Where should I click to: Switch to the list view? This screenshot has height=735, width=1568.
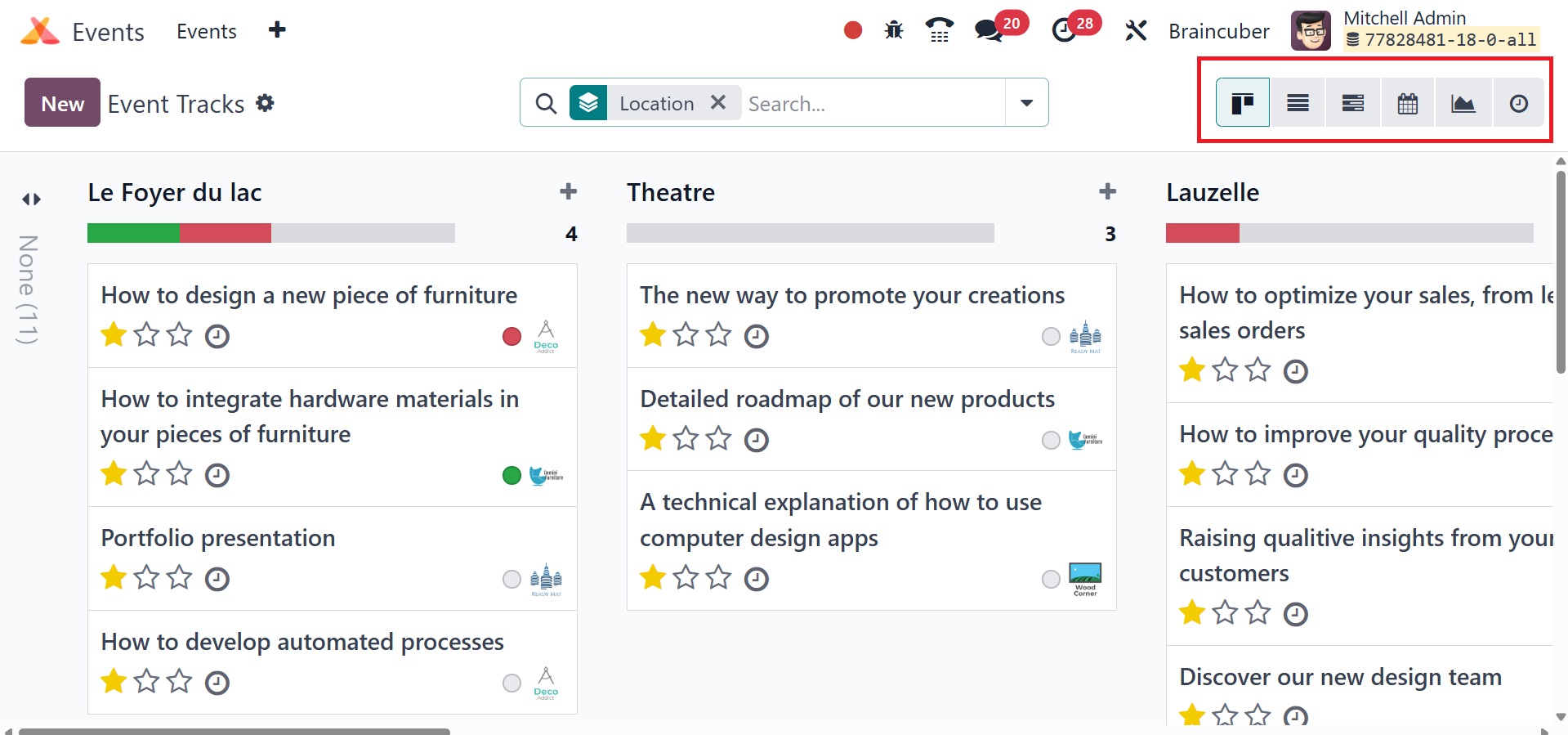[1298, 103]
